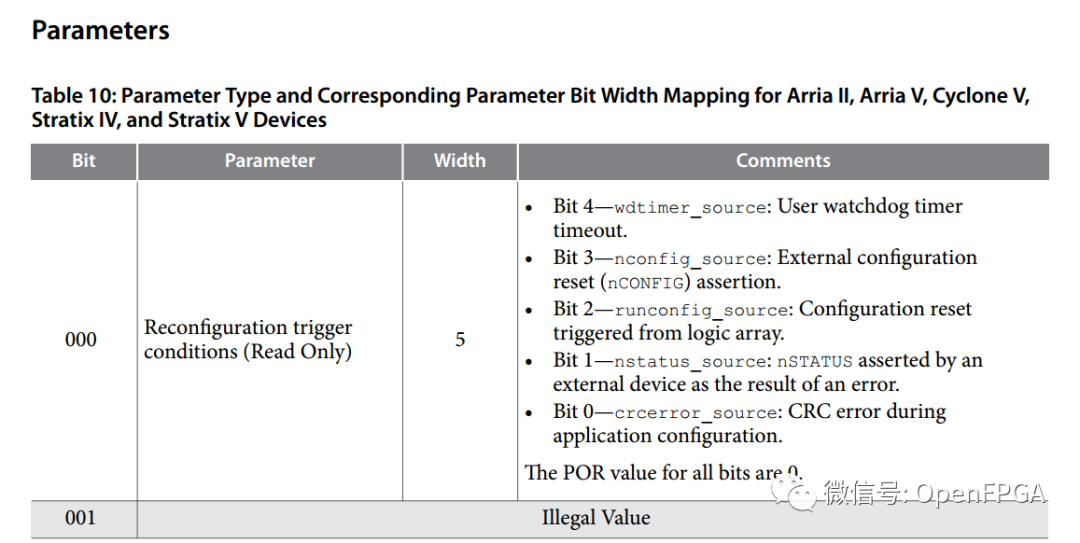This screenshot has height=543, width=1080.
Task: Click the Bit column header
Action: (x=84, y=161)
